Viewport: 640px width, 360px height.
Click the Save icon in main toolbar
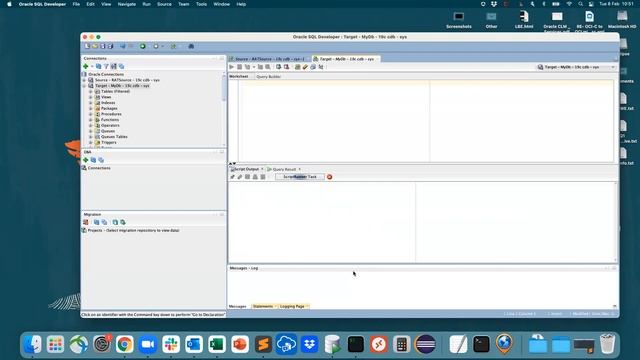click(103, 47)
